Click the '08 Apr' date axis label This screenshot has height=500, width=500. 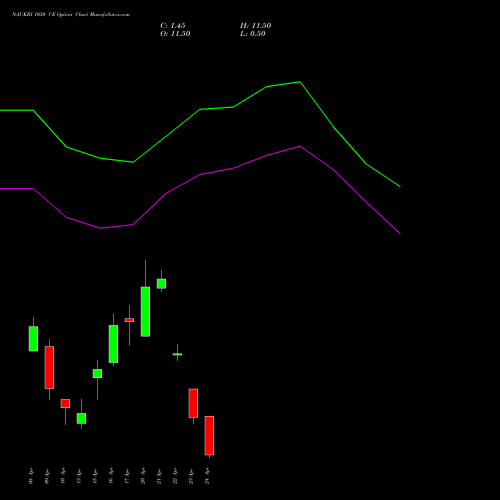pos(31,476)
